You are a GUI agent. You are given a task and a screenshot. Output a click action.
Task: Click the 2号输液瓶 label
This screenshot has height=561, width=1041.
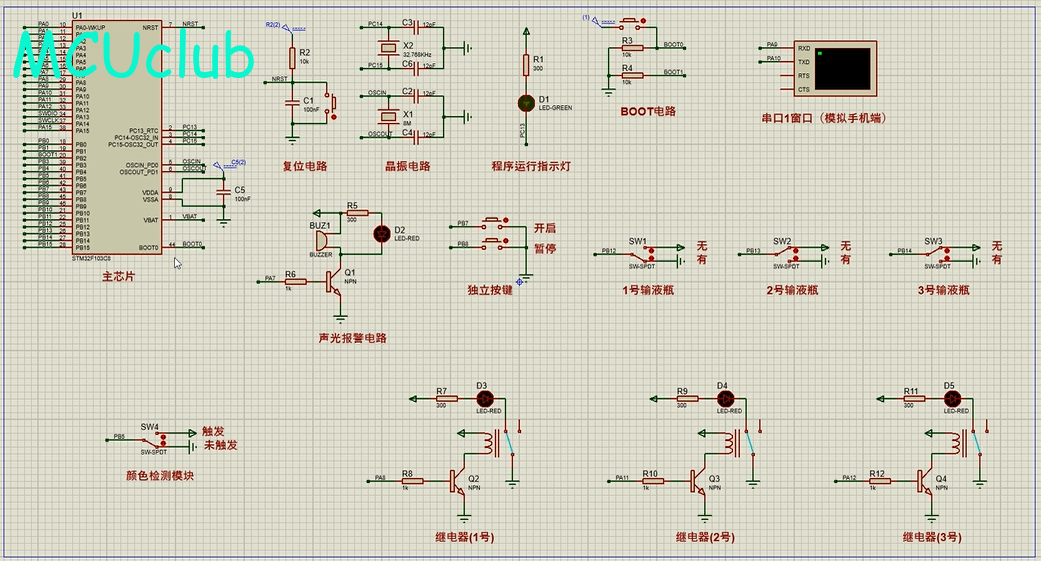click(792, 290)
